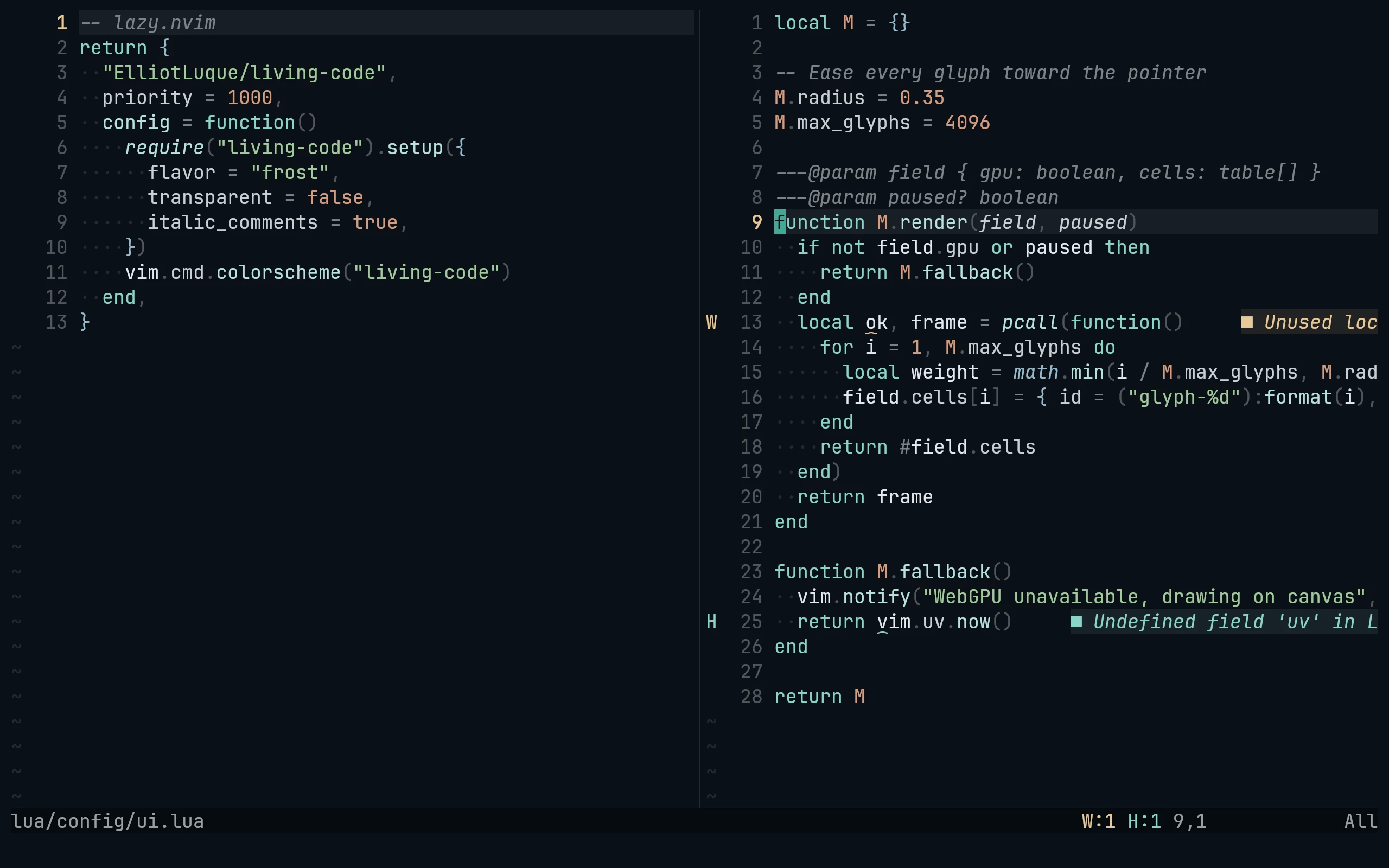1389x868 pixels.
Task: Click the 'true' value of italic_comments
Action: click(x=375, y=222)
